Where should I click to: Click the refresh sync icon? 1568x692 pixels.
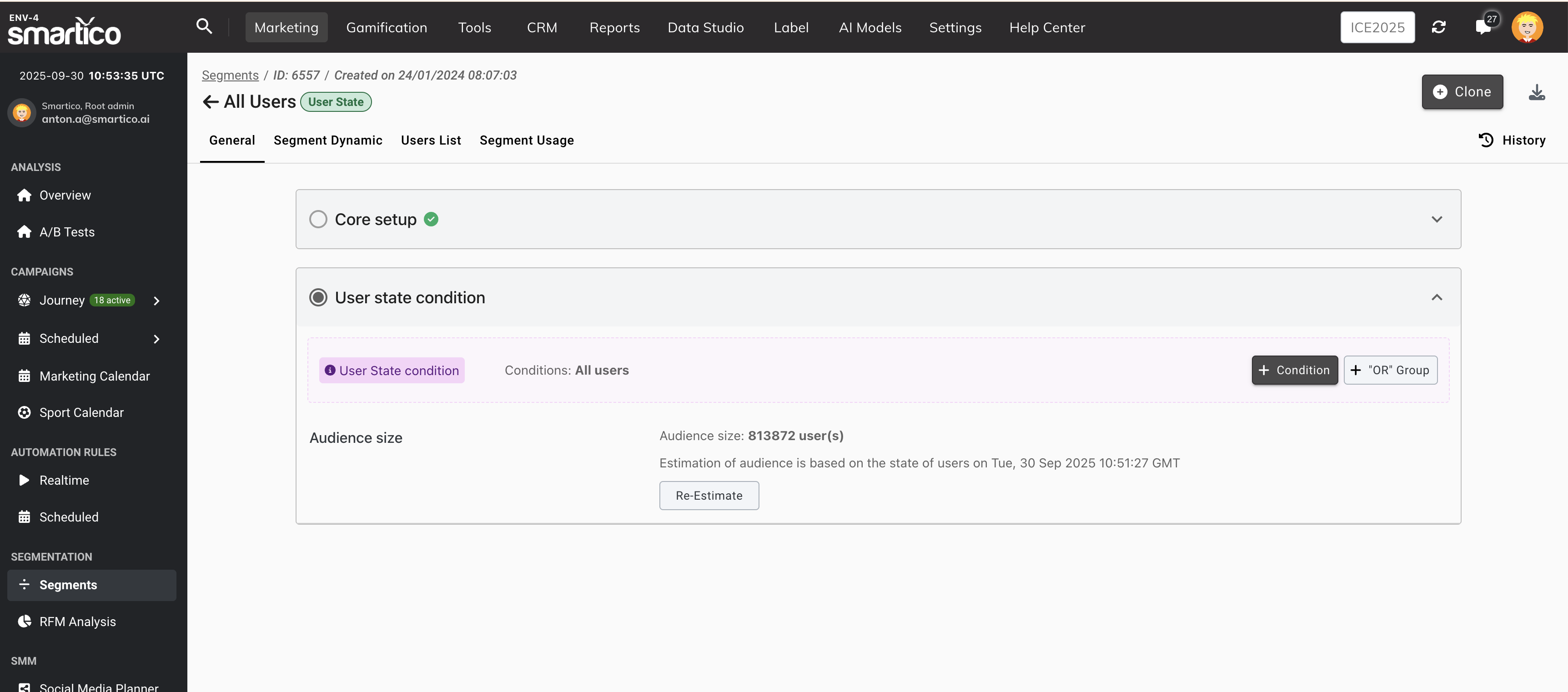click(1438, 27)
